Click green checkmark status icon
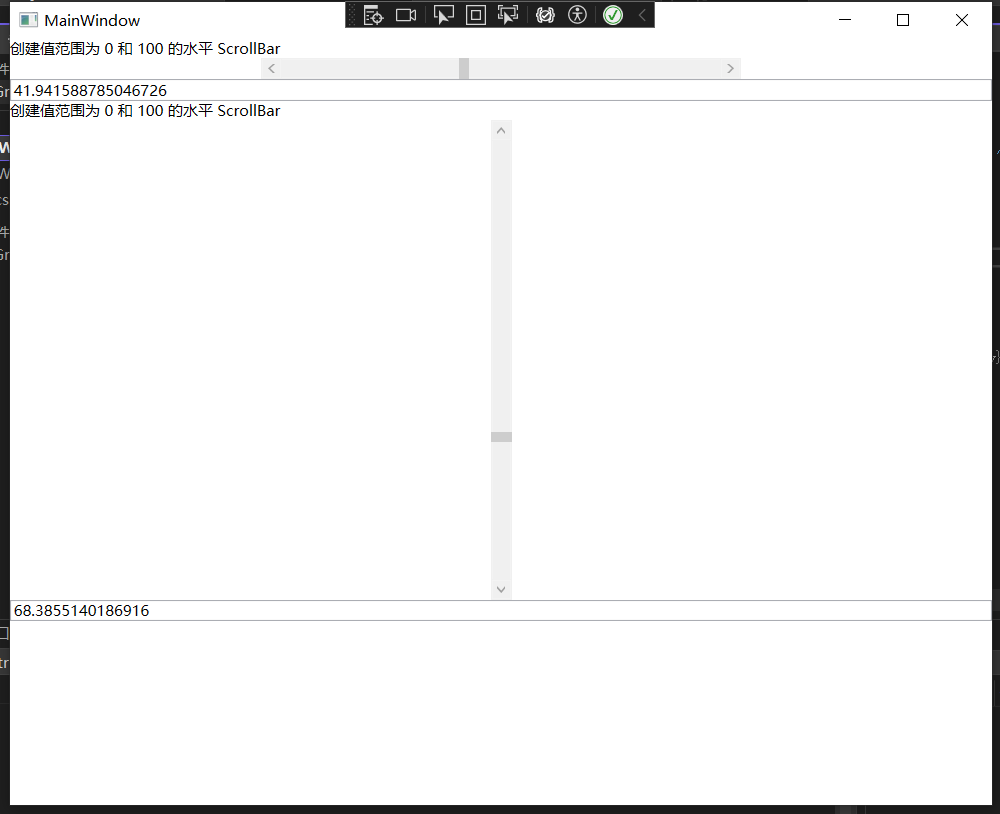1000x814 pixels. [x=613, y=15]
